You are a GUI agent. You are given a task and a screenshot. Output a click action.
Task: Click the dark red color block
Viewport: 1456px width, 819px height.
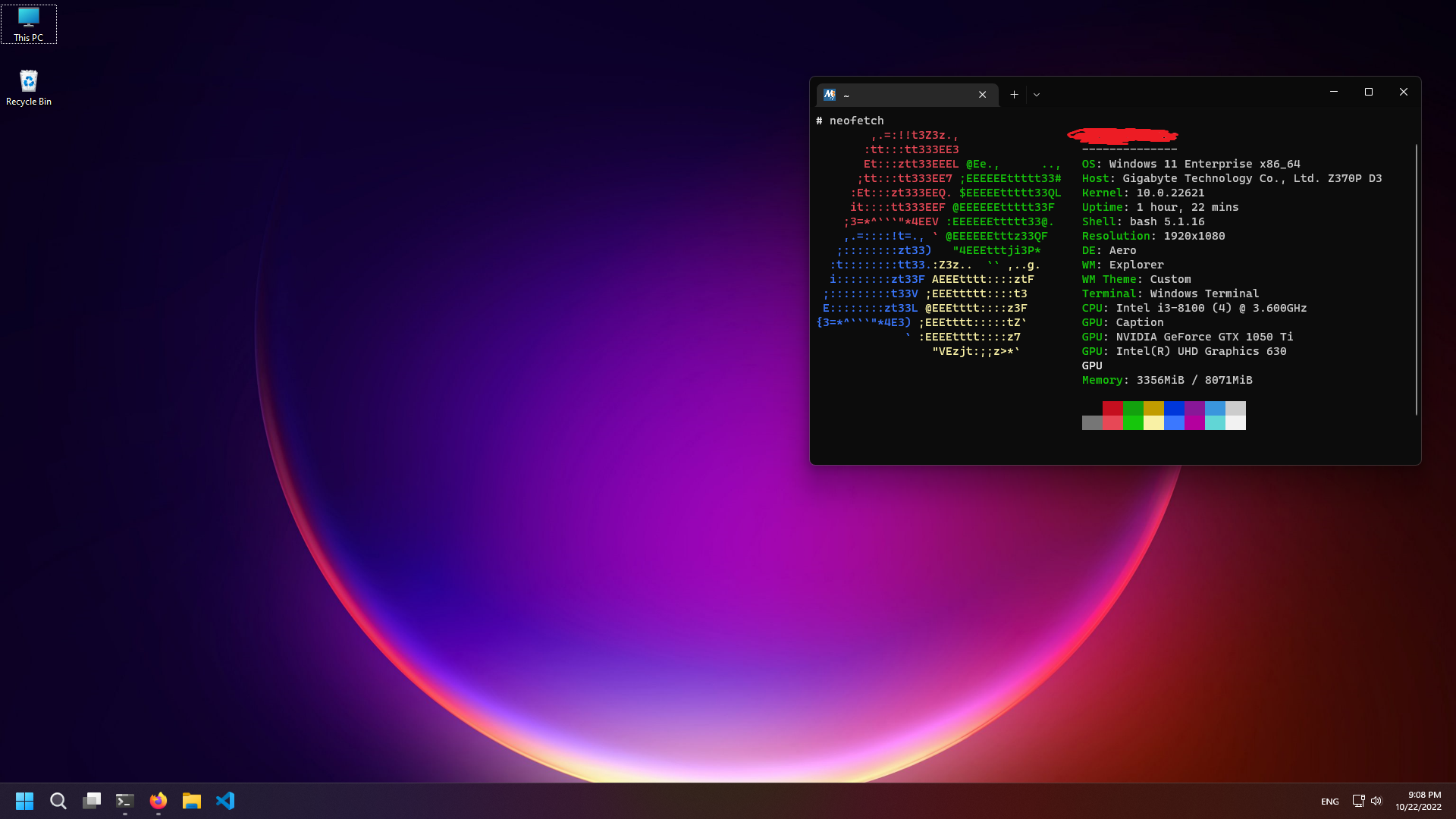1112,408
